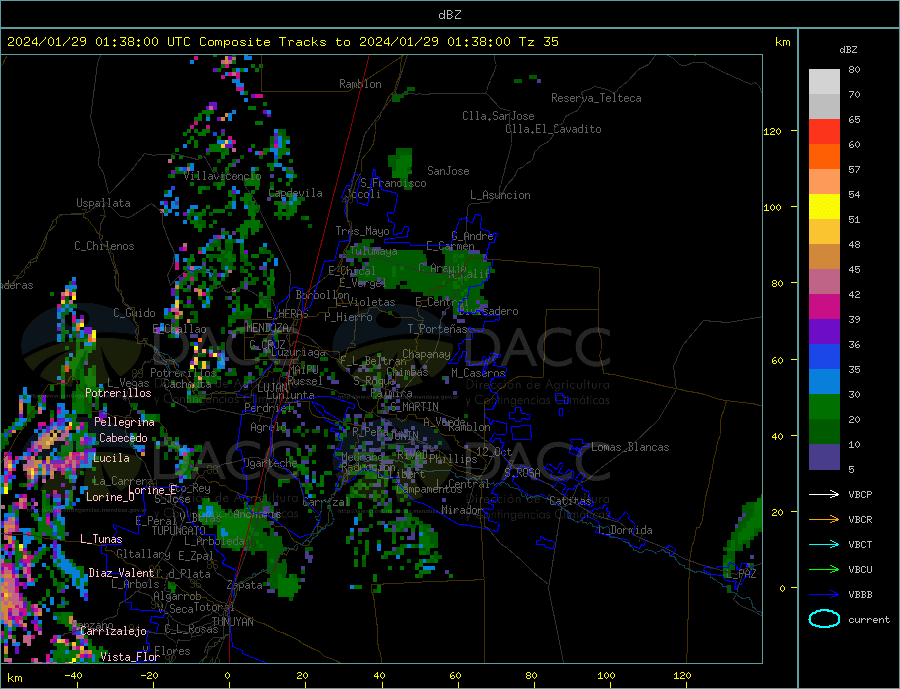
Task: Click the Clla.El_Cavadito label on map
Action: pos(553,129)
